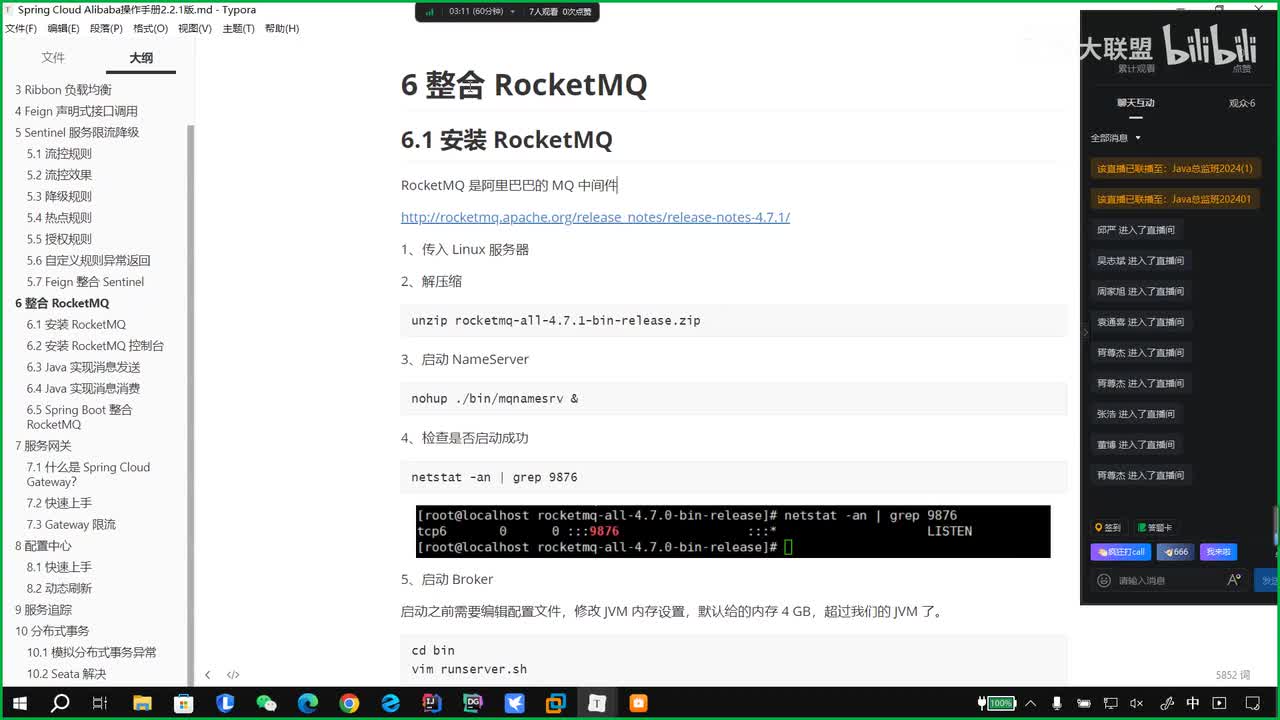This screenshot has height=720, width=1280.
Task: Select the 大纲 outline tab
Action: pos(141,58)
